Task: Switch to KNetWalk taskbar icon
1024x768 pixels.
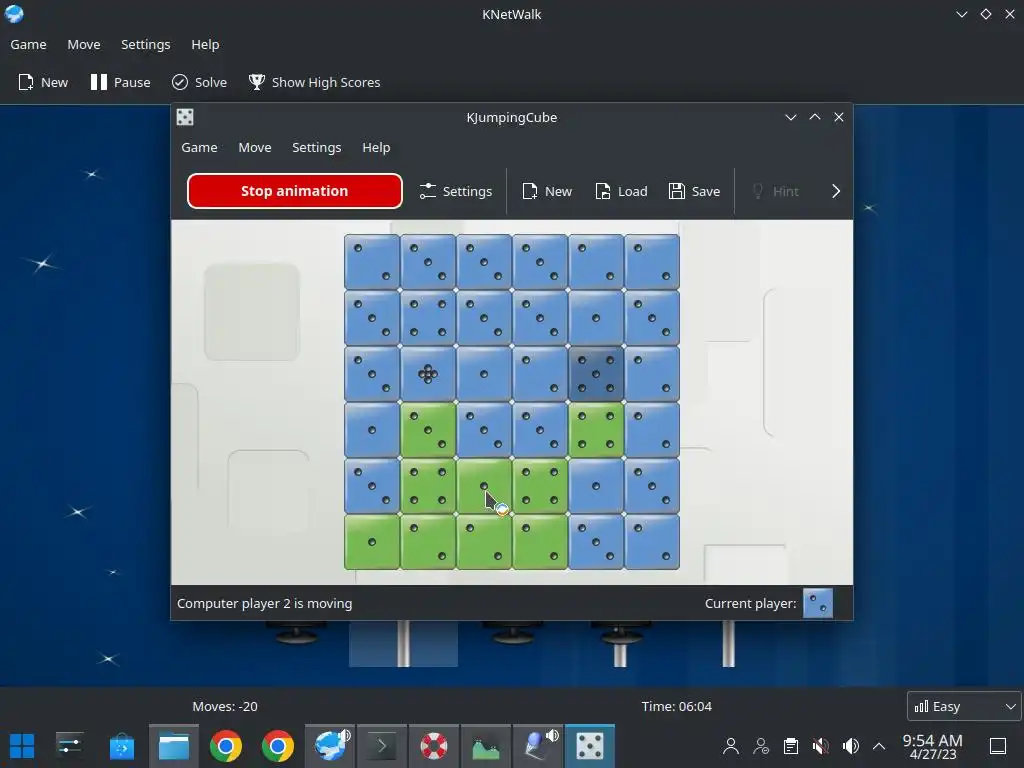Action: click(x=330, y=746)
